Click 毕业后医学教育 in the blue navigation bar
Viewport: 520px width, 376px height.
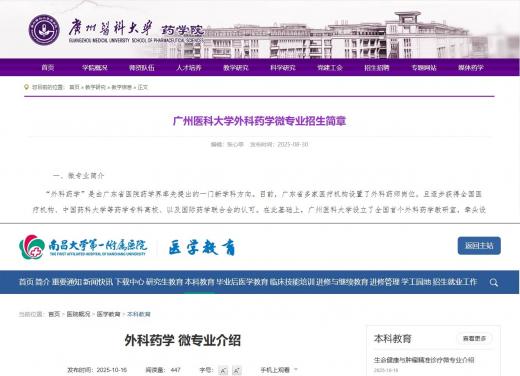click(x=242, y=282)
